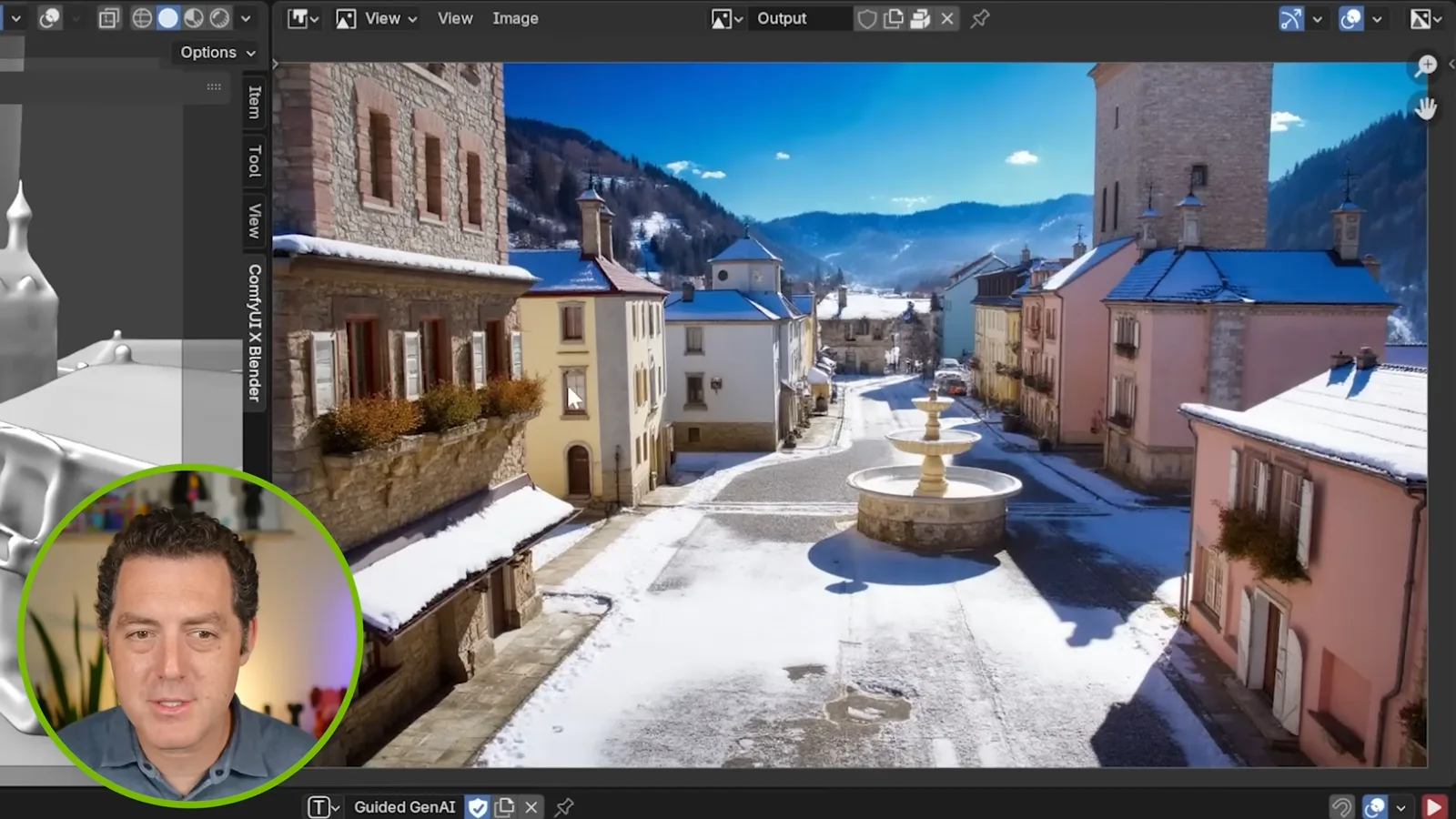Toggle fake user for Guided GenAI

478,807
